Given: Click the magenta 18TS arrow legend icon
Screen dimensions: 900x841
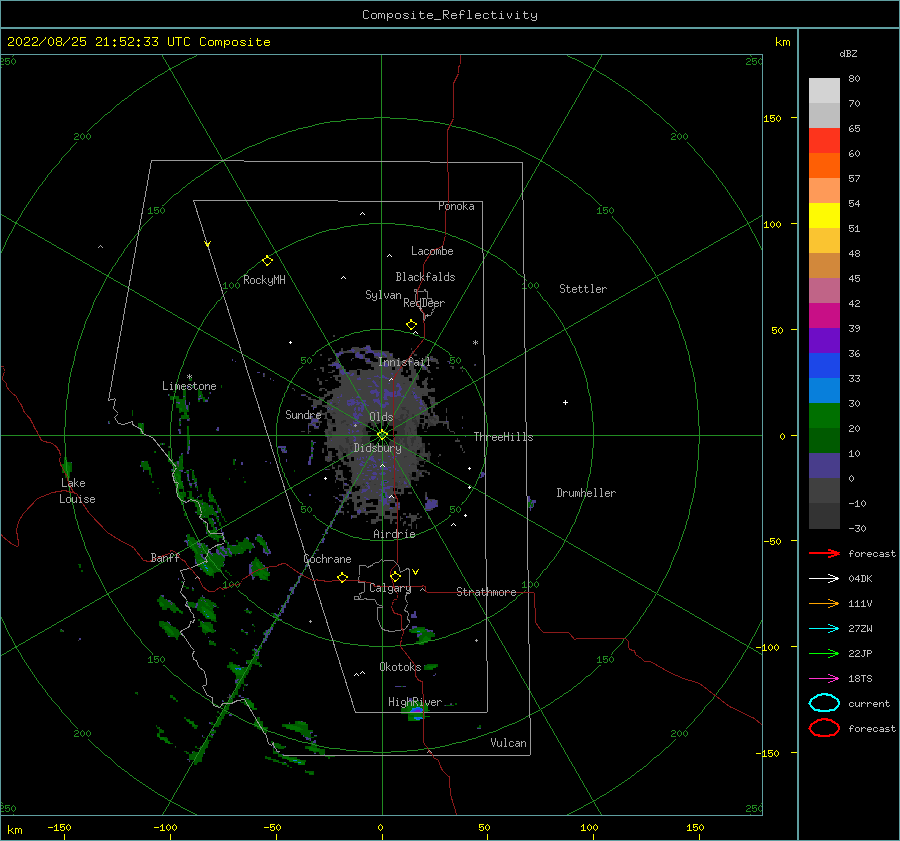Looking at the screenshot, I should [x=824, y=679].
